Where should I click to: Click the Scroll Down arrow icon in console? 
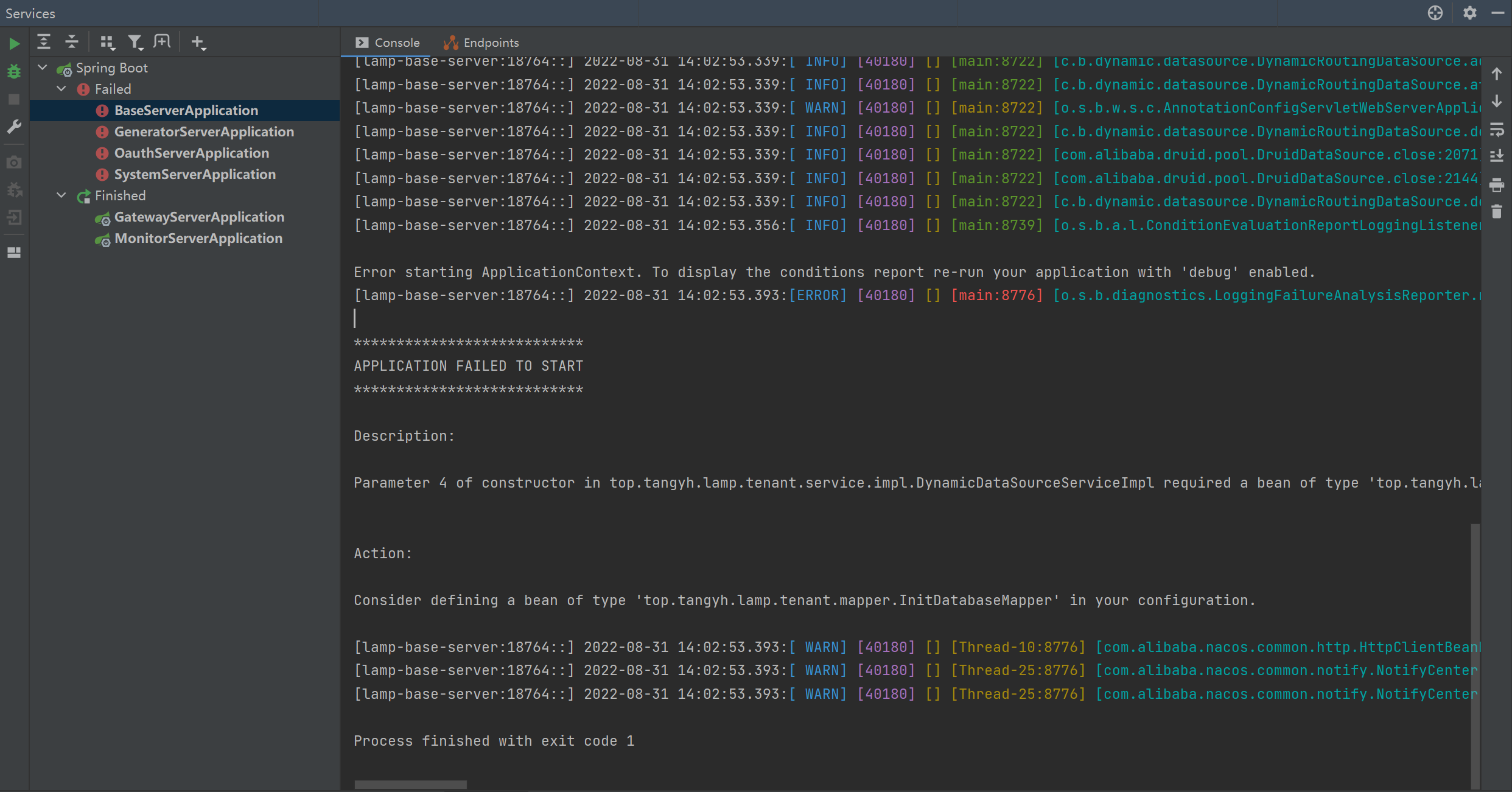[x=1497, y=102]
